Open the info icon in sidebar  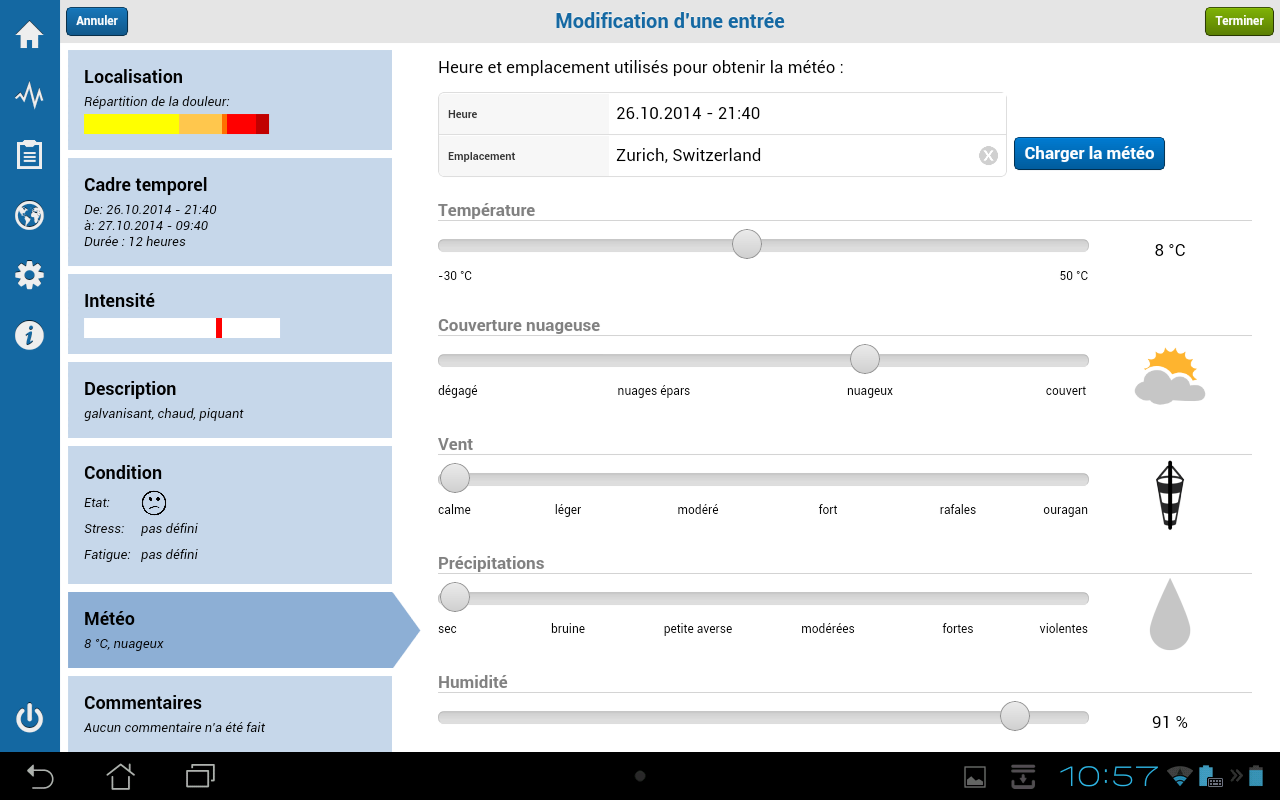coord(29,335)
